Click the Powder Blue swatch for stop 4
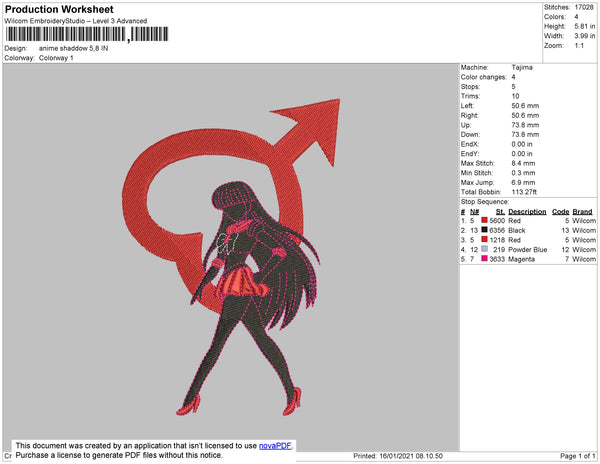This screenshot has height=464, width=600. click(484, 249)
